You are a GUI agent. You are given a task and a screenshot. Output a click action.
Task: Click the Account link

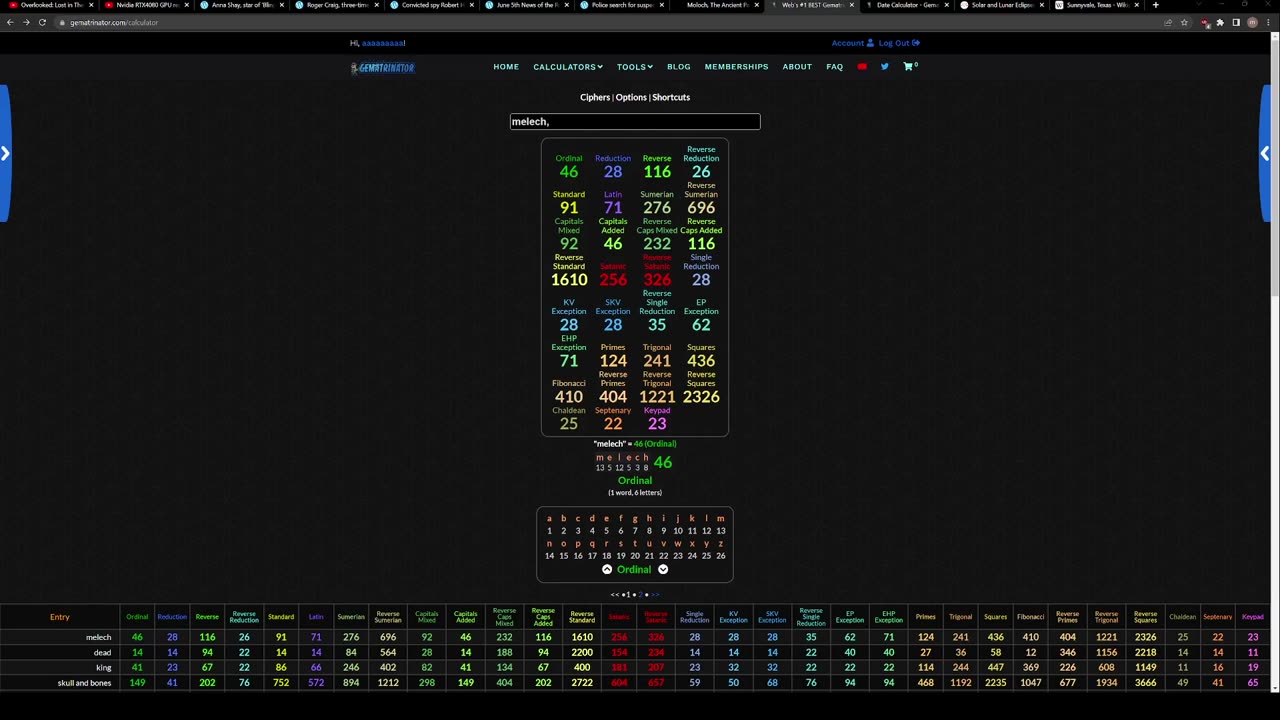click(852, 43)
